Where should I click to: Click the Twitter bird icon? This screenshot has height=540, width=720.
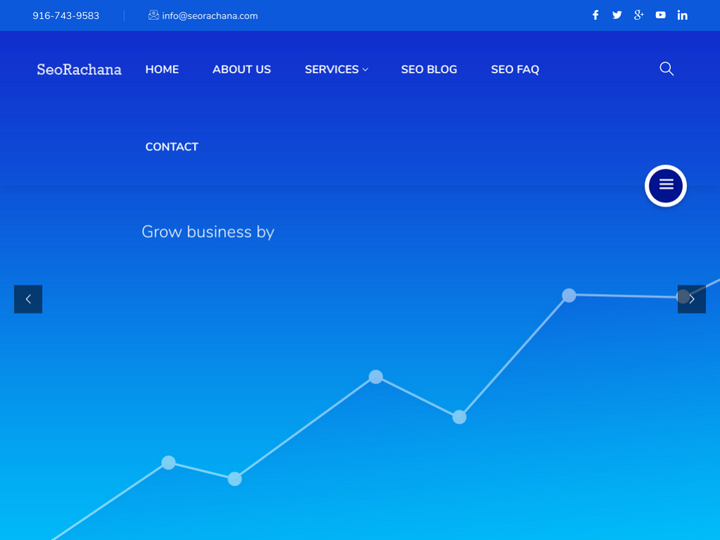pos(617,15)
